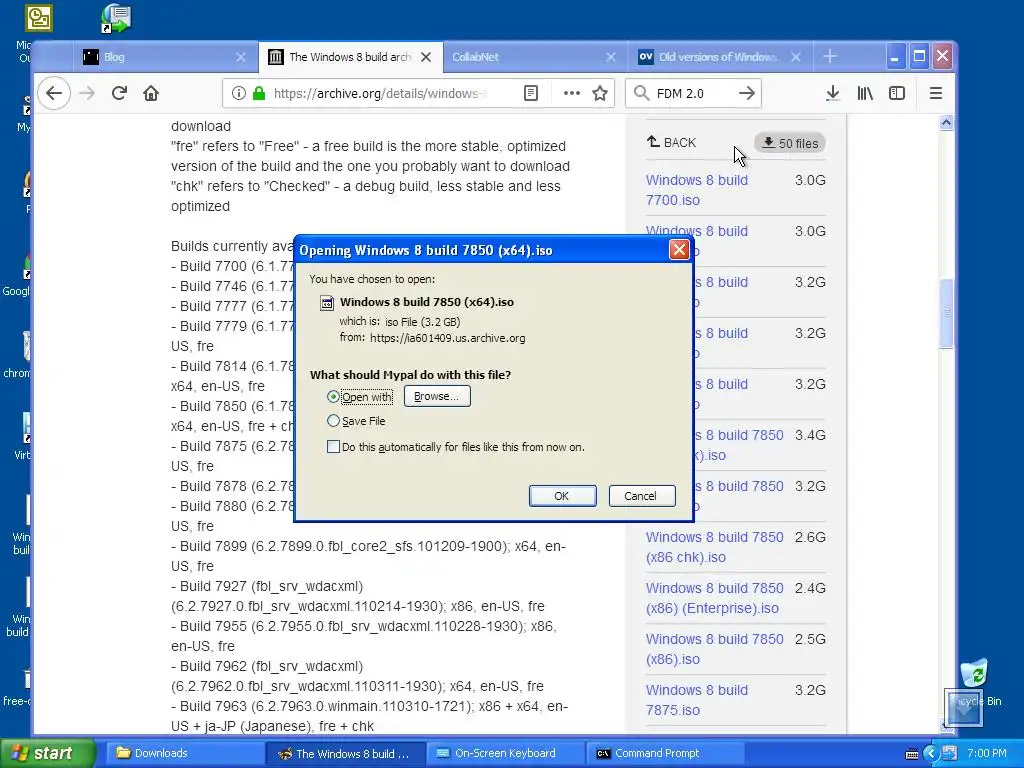Open Windows 8 build 7850 (x86).iso link

pyautogui.click(x=714, y=649)
